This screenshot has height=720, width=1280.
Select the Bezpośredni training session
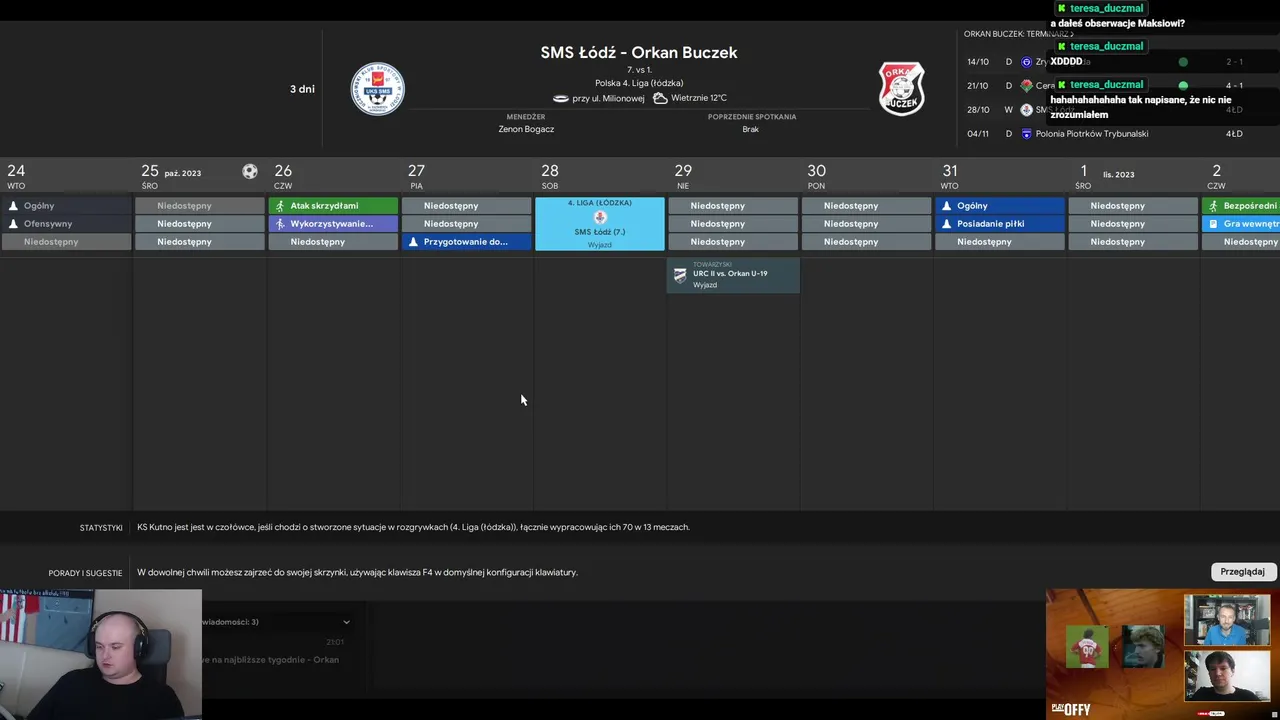tap(1240, 206)
